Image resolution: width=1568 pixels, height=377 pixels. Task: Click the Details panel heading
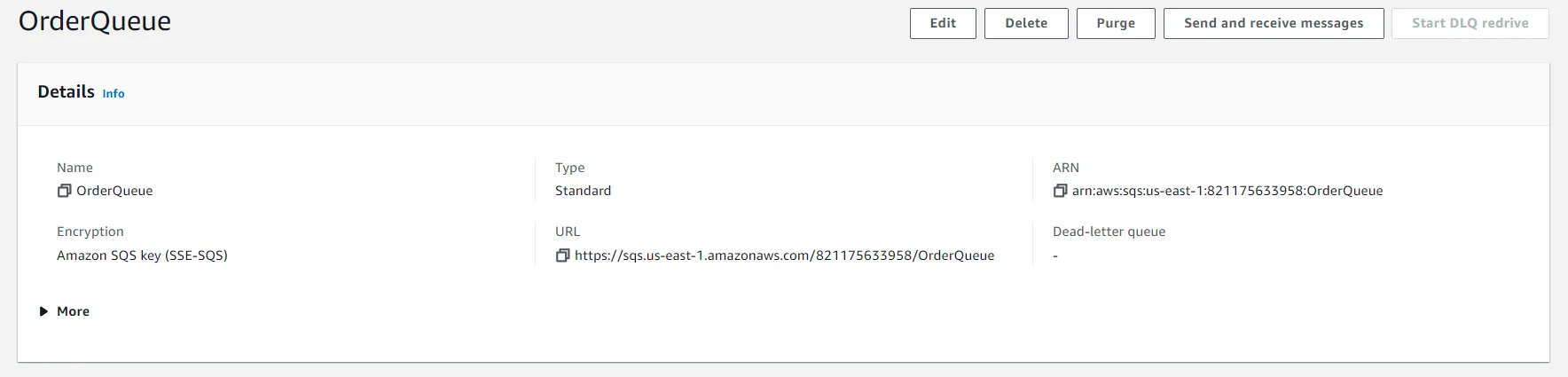tap(66, 92)
